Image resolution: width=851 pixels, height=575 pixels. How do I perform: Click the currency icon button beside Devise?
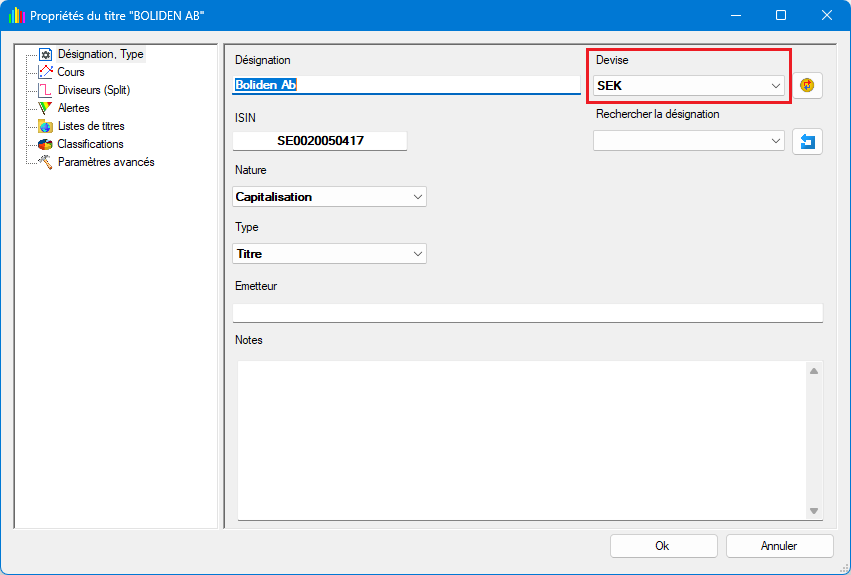click(807, 86)
